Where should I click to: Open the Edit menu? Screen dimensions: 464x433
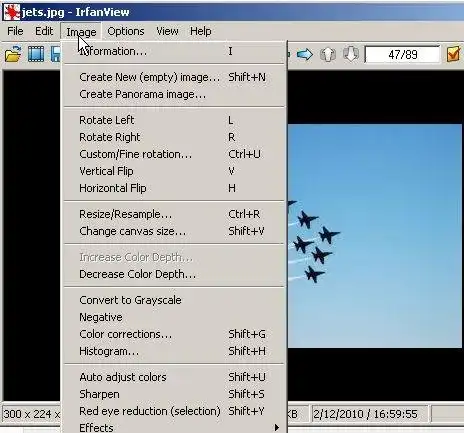[x=44, y=31]
